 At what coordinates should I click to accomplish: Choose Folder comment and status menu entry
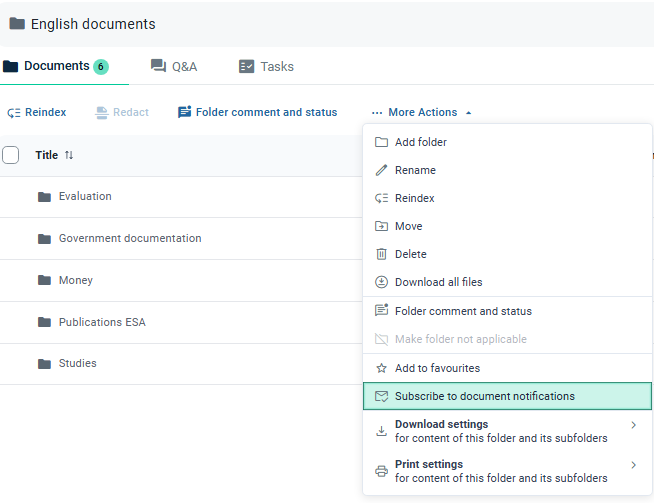click(507, 311)
